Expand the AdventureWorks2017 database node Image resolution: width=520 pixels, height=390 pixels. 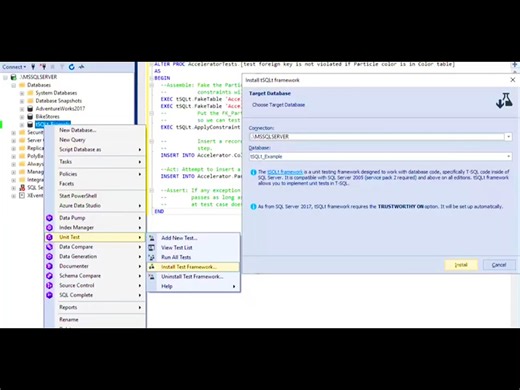[22, 109]
